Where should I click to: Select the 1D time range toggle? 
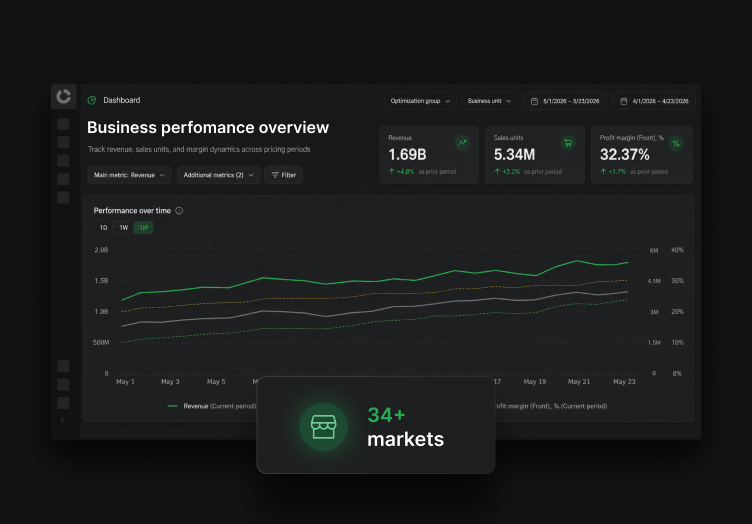tap(104, 228)
